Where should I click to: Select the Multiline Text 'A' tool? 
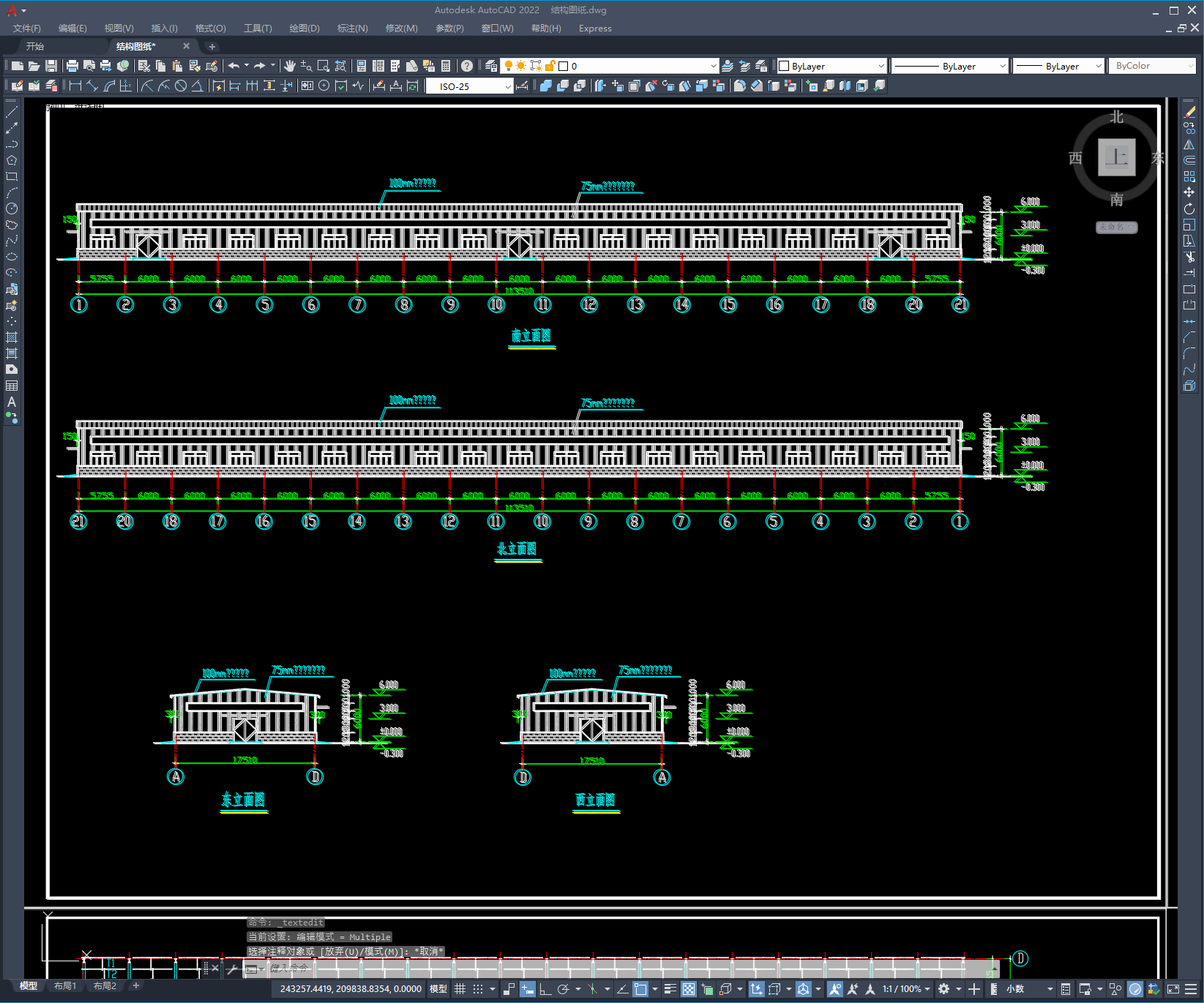[12, 402]
